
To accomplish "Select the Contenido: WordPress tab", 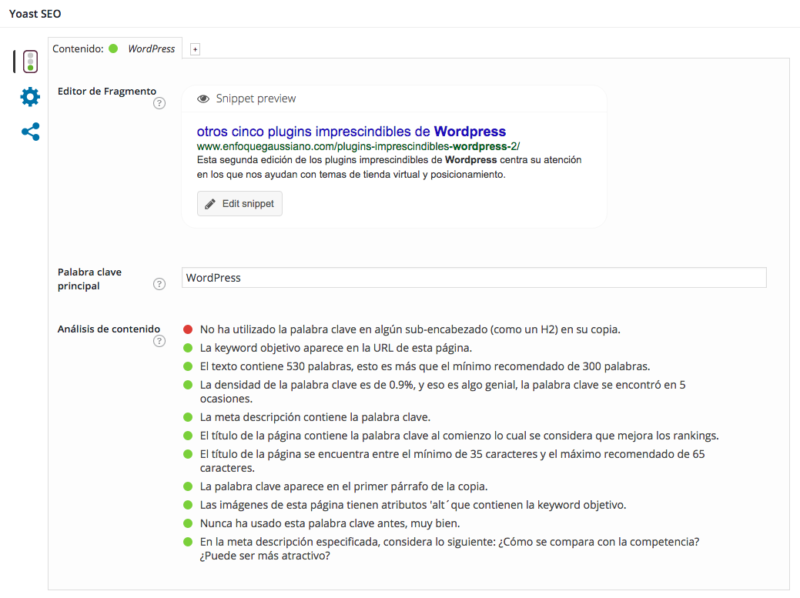I will (115, 48).
